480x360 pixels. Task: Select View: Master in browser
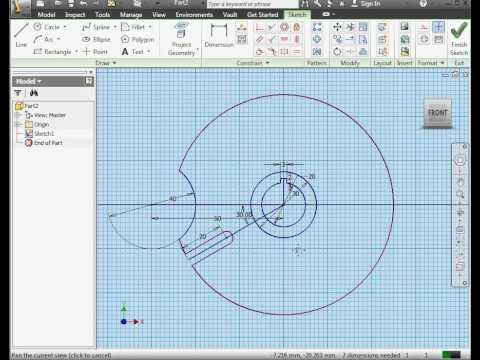[46, 115]
